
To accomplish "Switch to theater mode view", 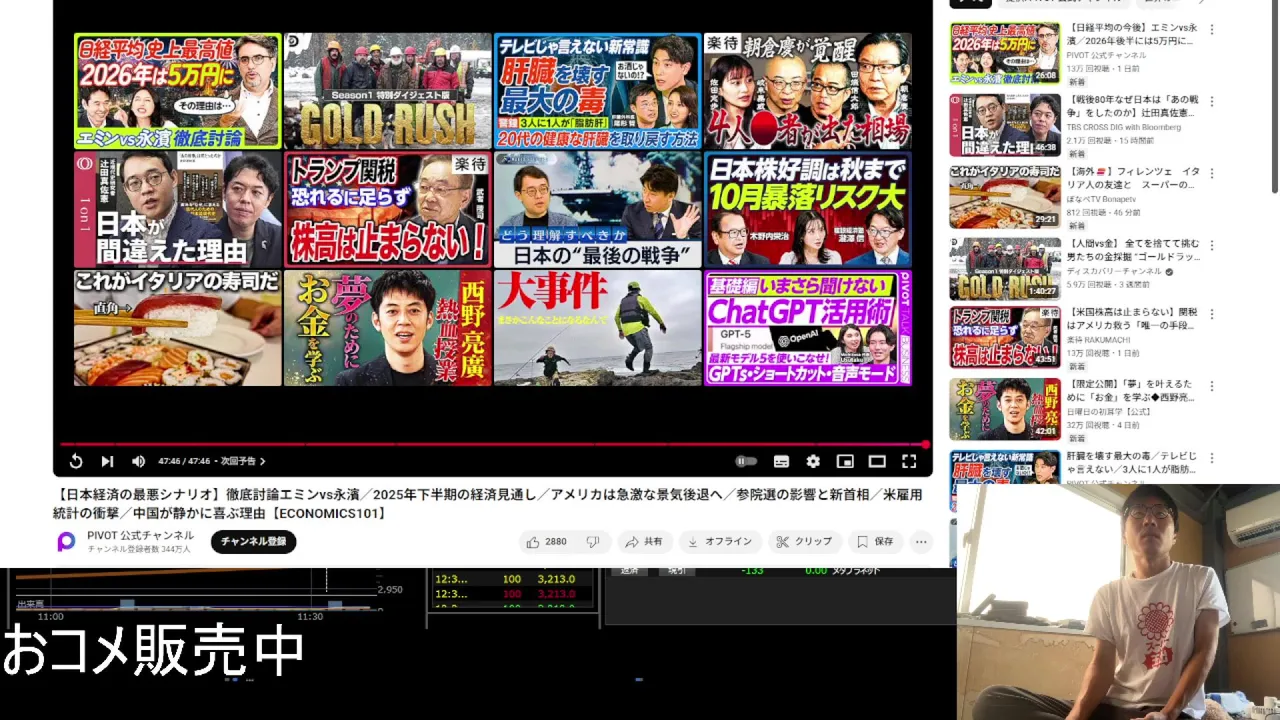I will click(877, 461).
